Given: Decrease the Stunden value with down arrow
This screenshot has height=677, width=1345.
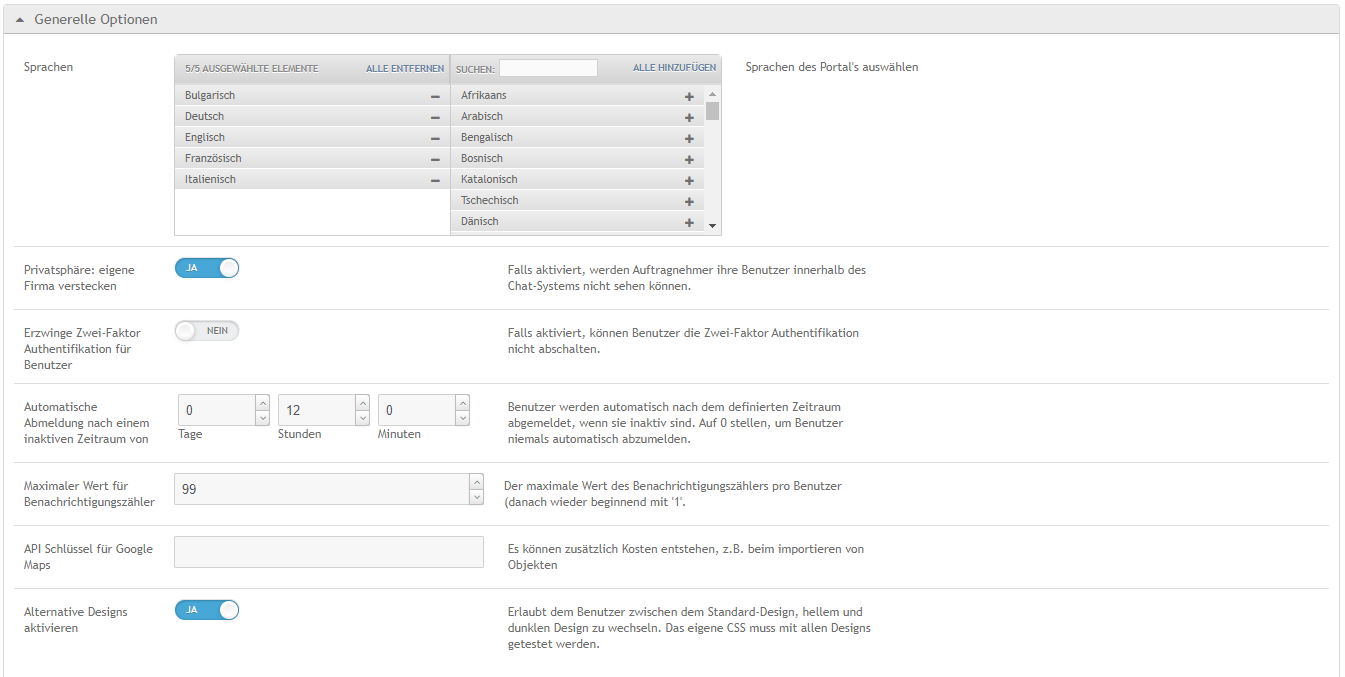Looking at the screenshot, I should pos(363,418).
